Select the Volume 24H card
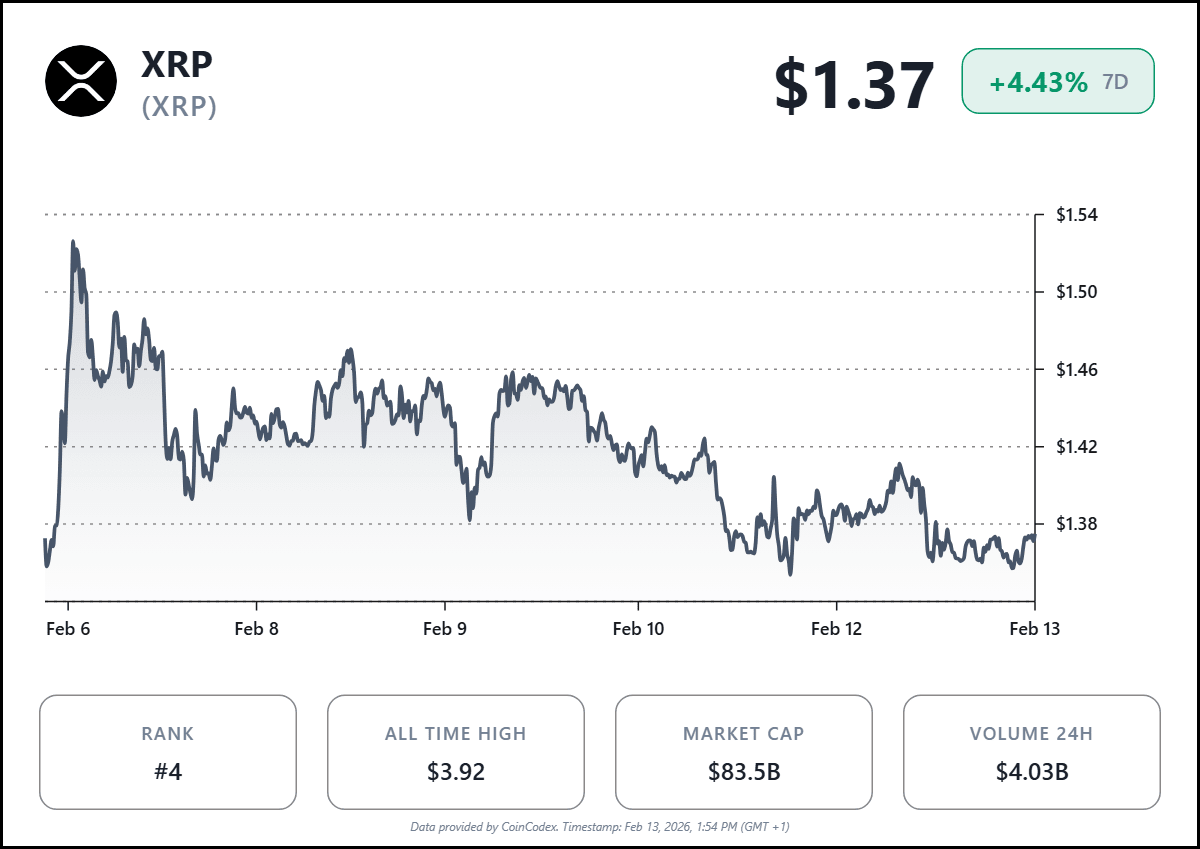Screen dimensions: 1200x849 [1031, 752]
